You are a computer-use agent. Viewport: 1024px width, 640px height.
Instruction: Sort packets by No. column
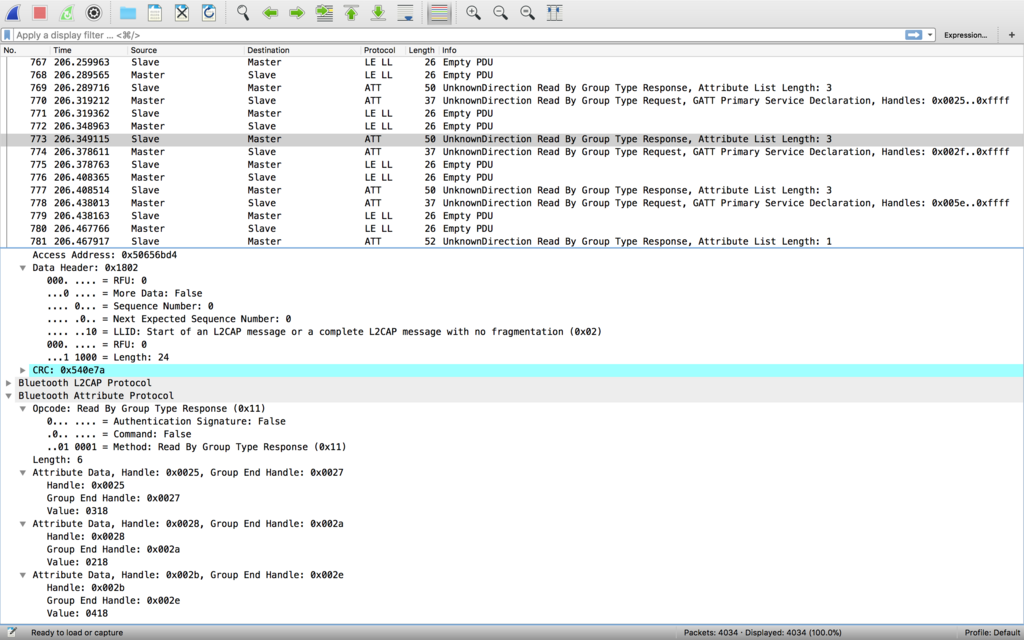25,50
